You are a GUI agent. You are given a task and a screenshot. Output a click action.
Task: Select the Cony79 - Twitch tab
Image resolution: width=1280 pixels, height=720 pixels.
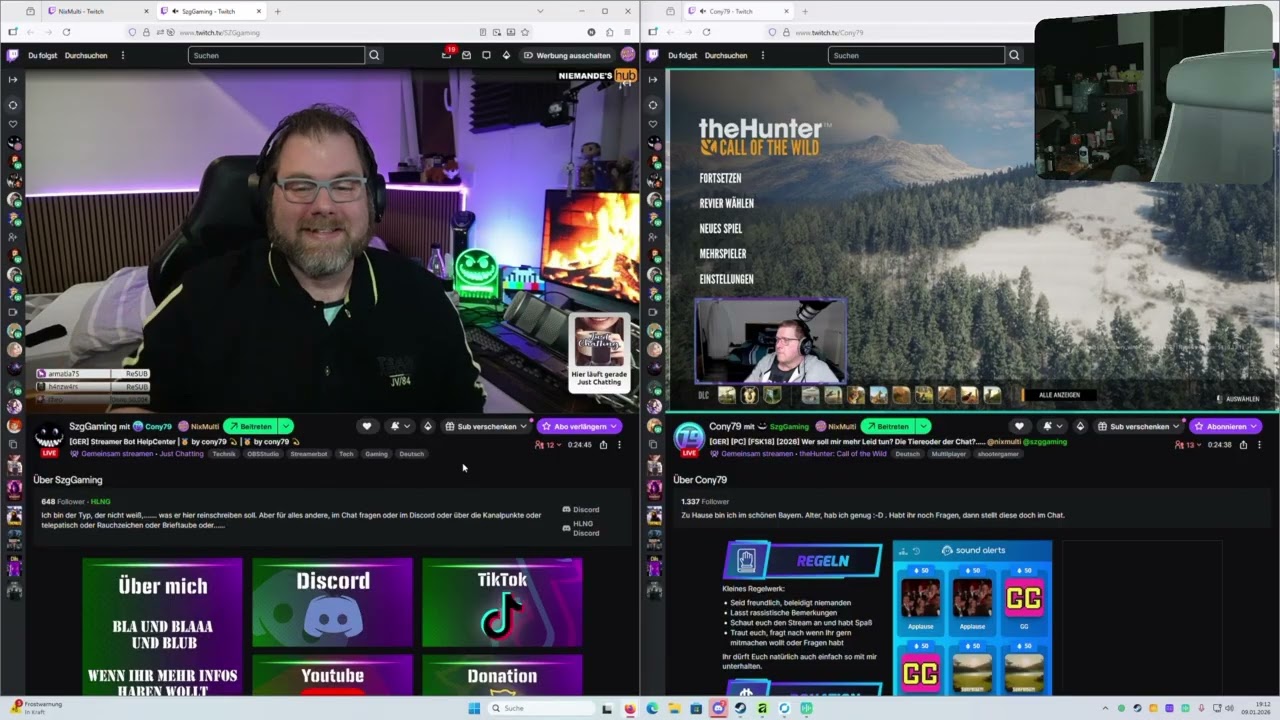(x=738, y=11)
